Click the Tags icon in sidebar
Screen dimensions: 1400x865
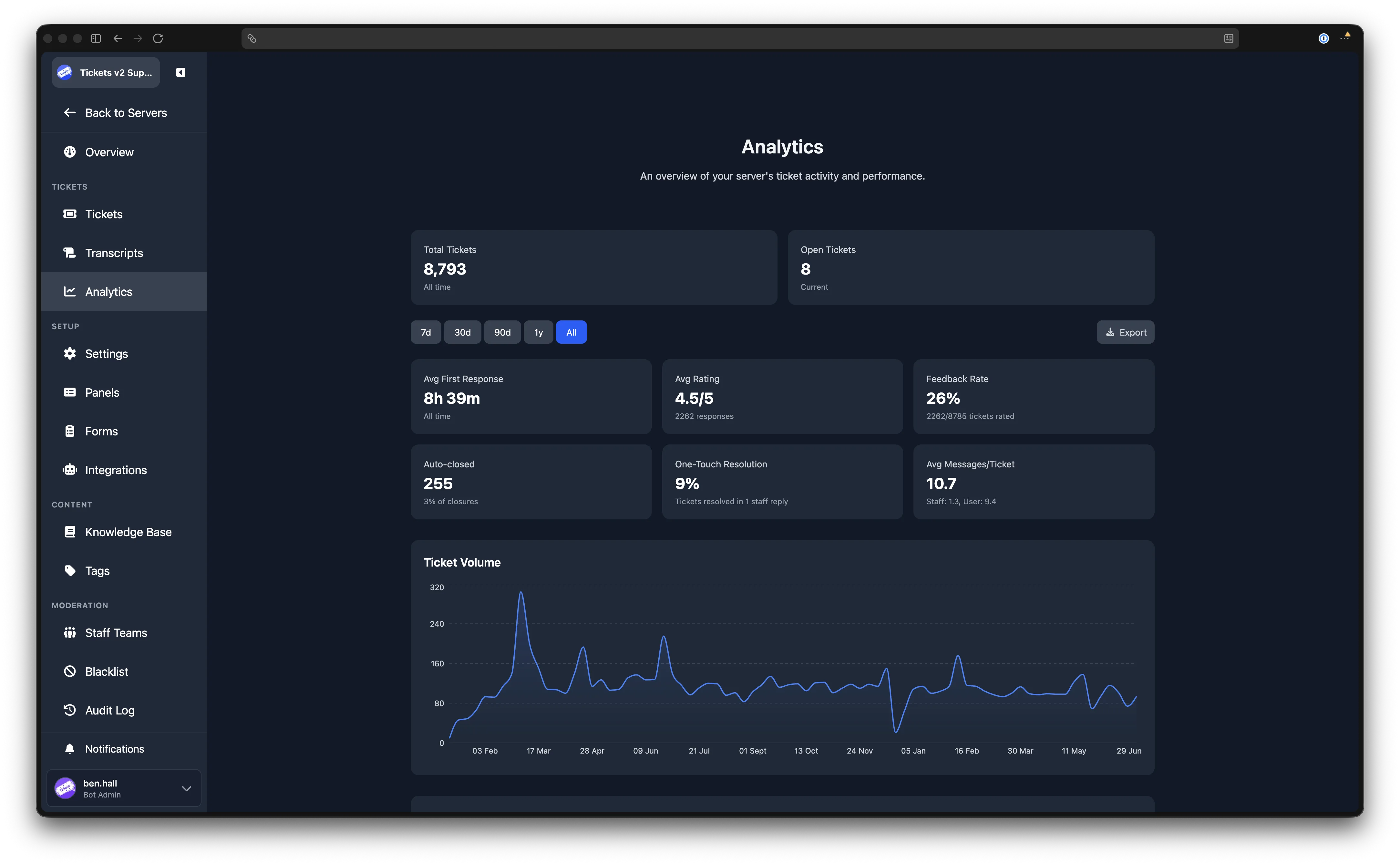[70, 570]
